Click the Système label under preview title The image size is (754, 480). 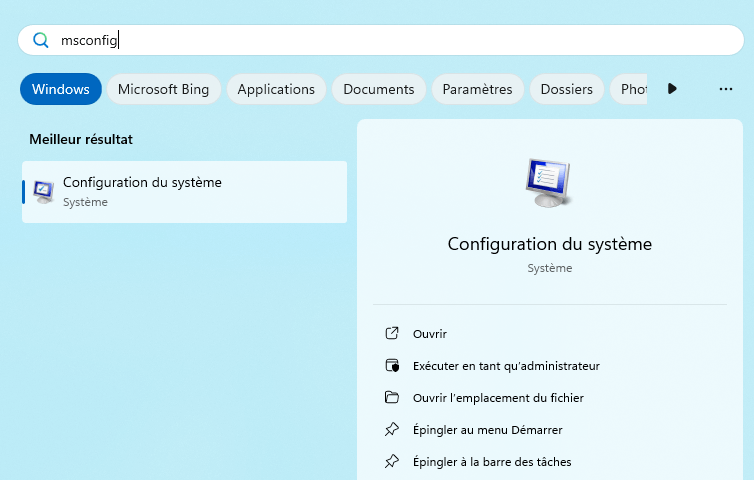(x=550, y=268)
